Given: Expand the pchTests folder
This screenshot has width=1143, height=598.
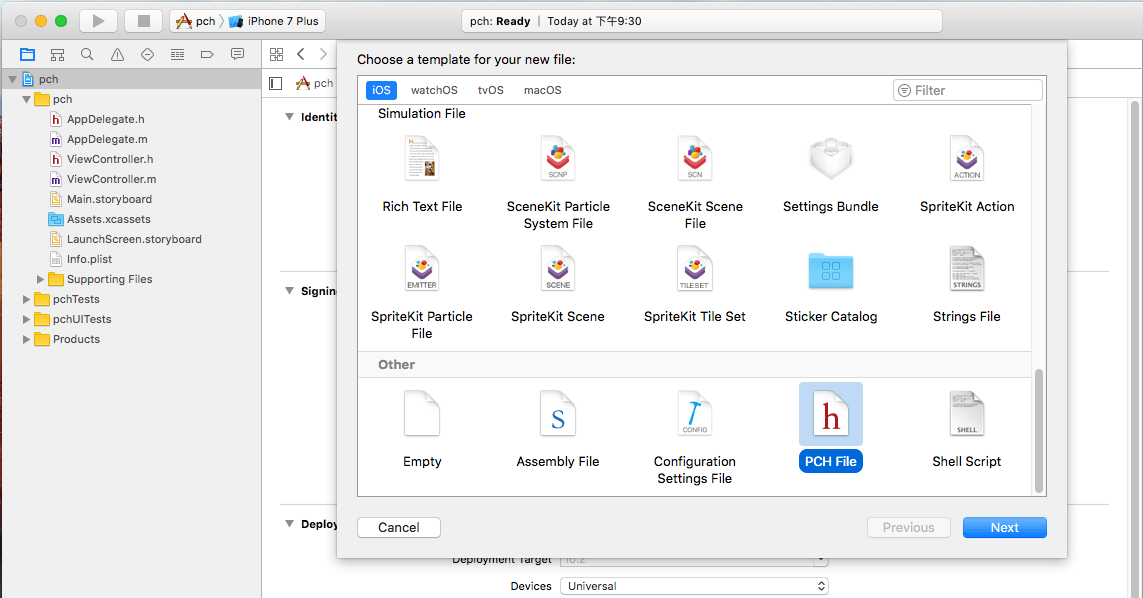Looking at the screenshot, I should 27,299.
